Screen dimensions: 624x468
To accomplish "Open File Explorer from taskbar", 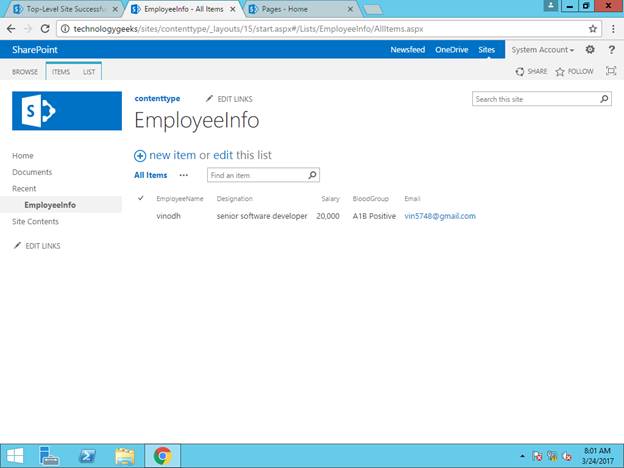I will [125, 456].
